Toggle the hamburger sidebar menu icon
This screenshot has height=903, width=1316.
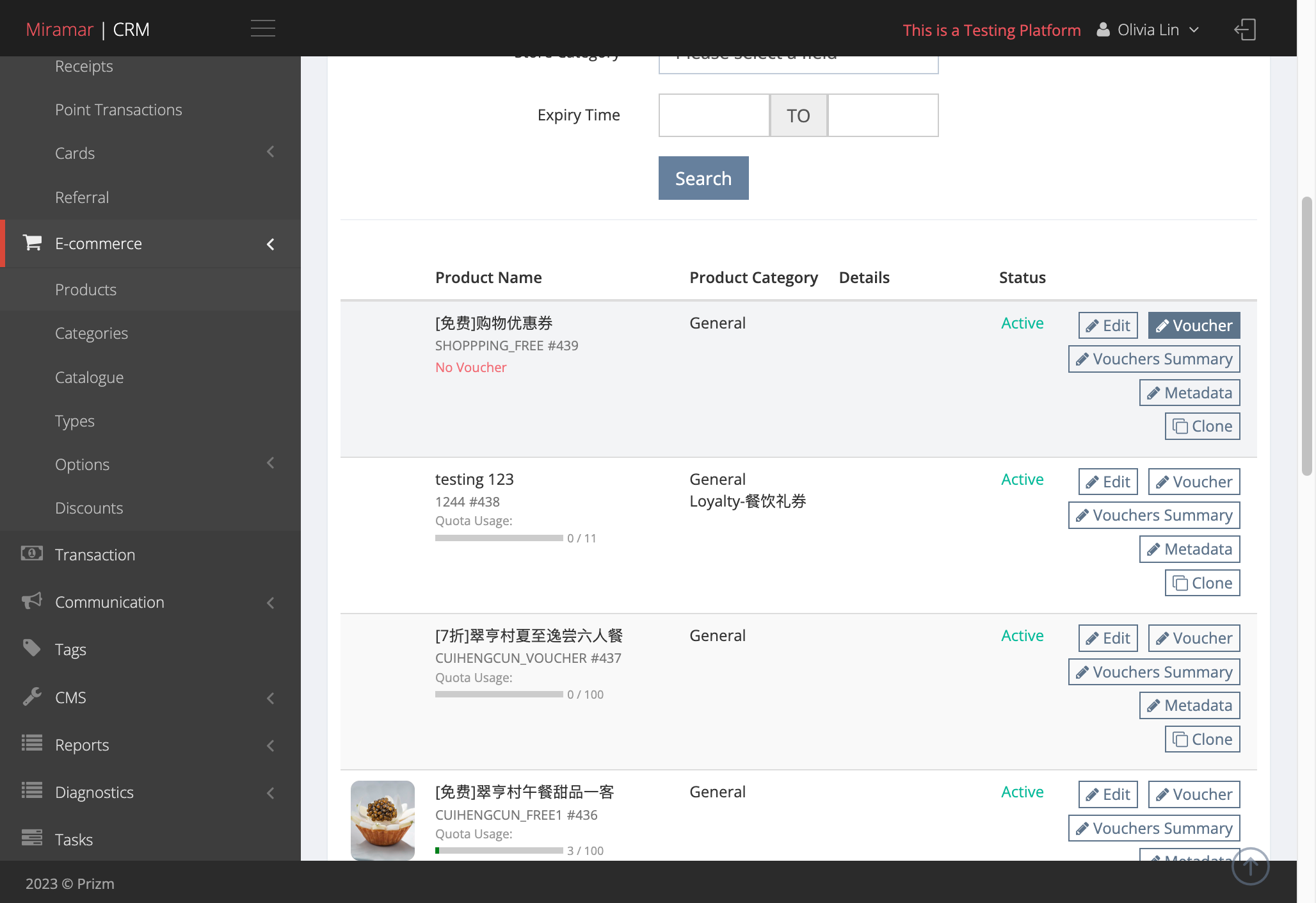point(262,29)
